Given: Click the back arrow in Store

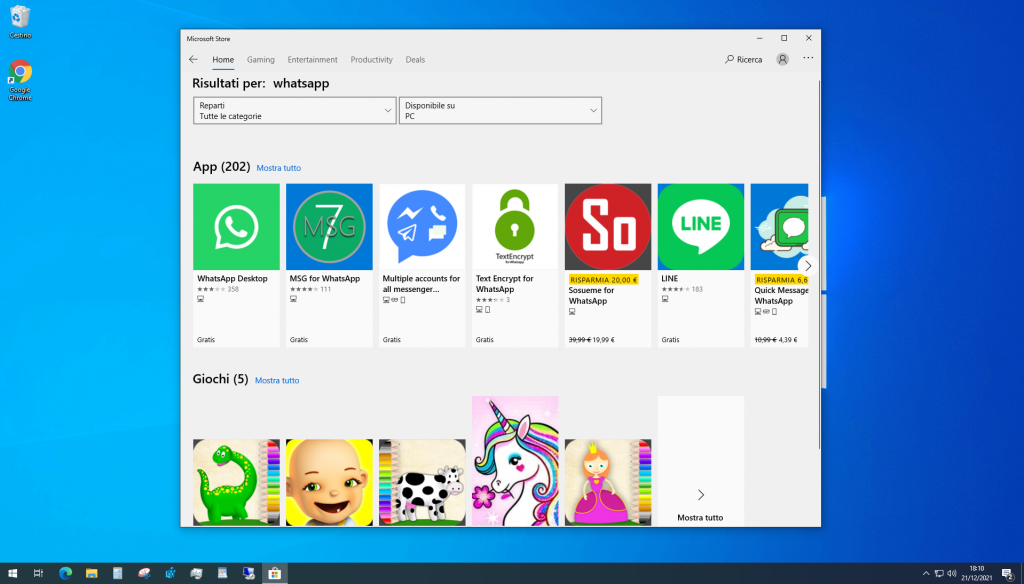Looking at the screenshot, I should click(x=194, y=60).
